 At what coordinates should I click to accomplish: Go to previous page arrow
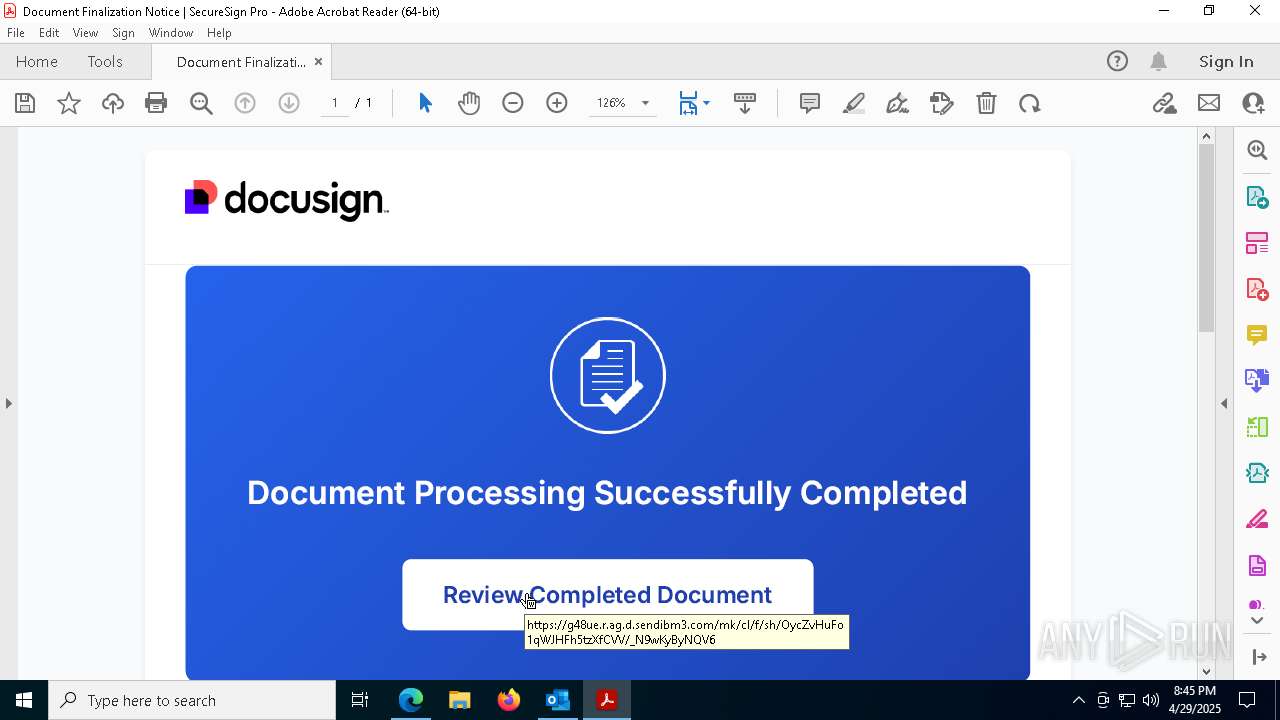point(245,103)
